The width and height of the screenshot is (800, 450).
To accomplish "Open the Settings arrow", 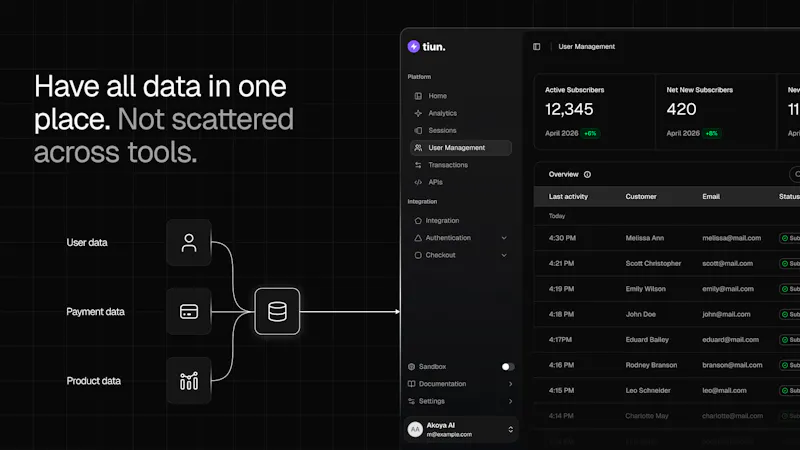I will (510, 401).
